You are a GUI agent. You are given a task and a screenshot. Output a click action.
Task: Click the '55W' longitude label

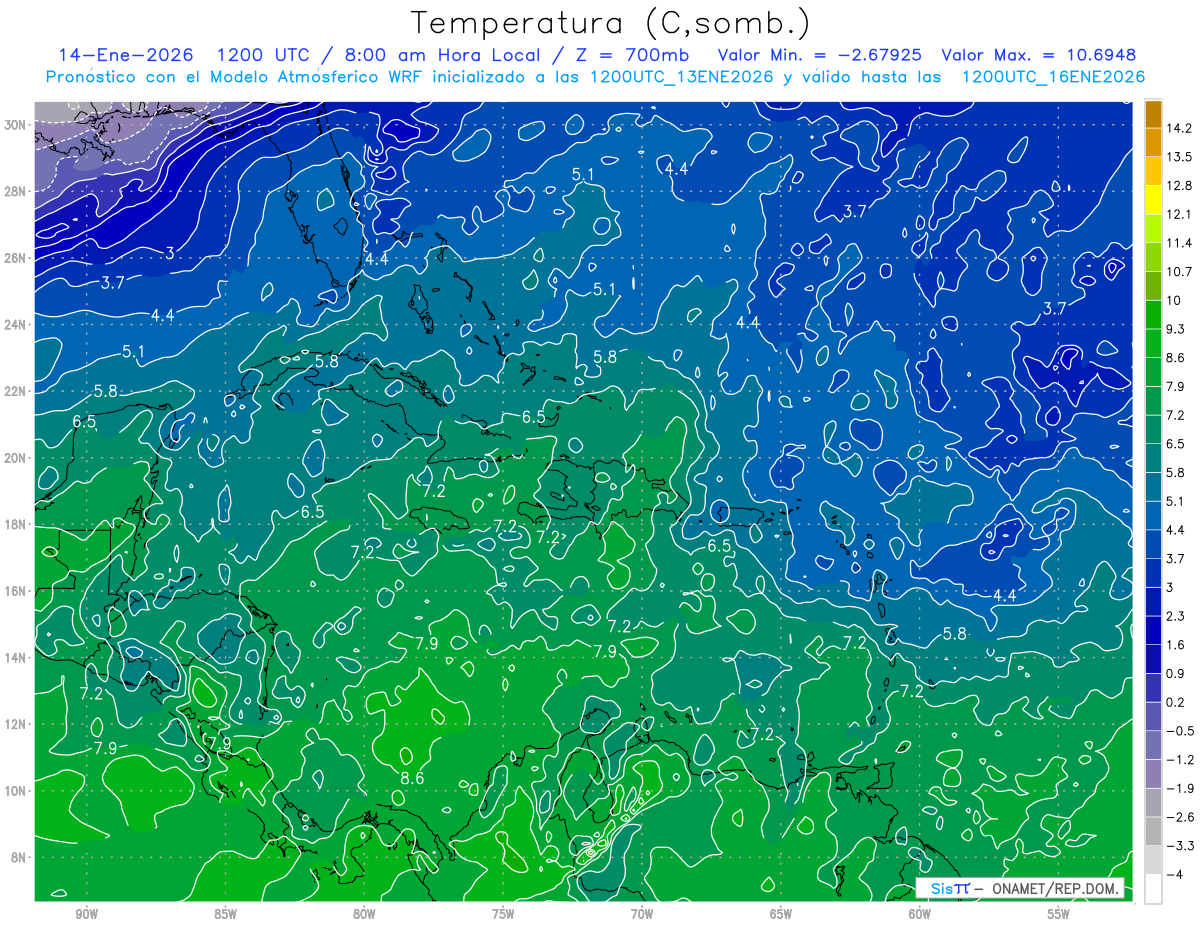click(1059, 914)
